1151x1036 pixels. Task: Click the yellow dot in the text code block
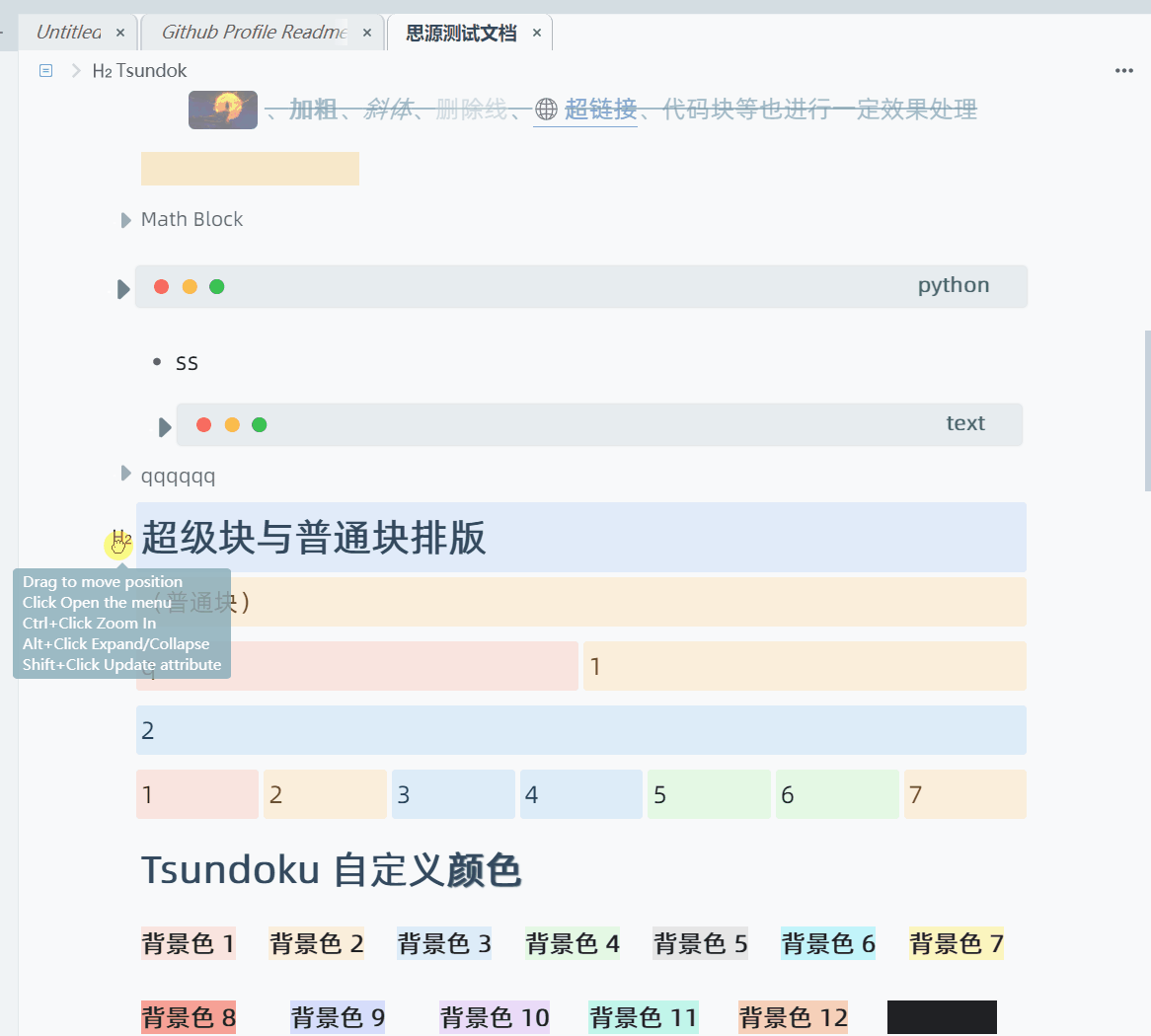click(231, 424)
